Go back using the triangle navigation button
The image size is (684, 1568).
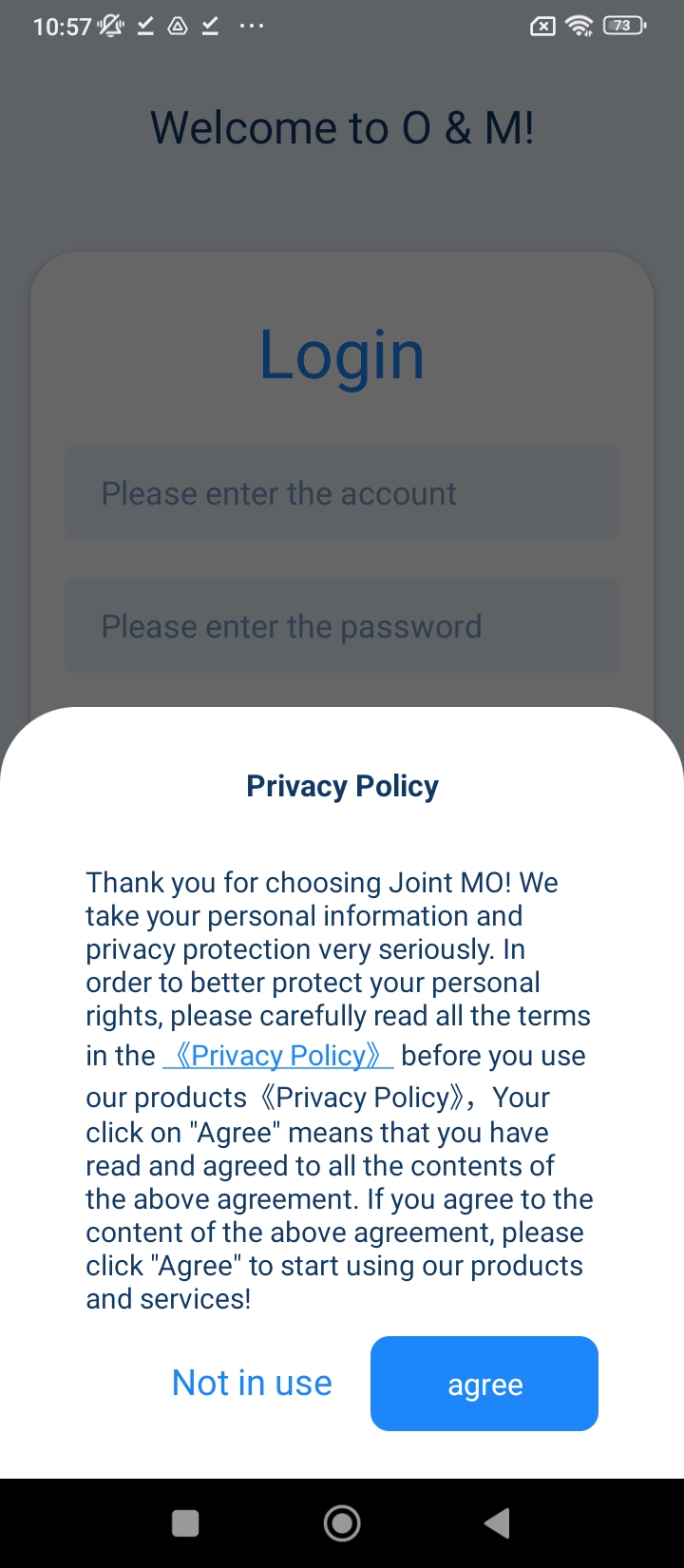pos(498,1523)
